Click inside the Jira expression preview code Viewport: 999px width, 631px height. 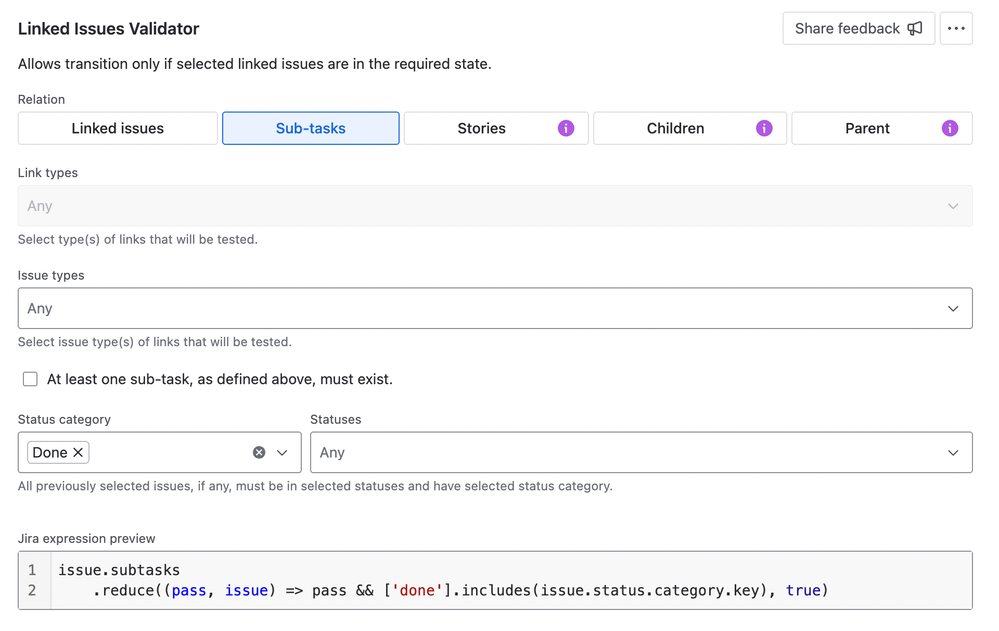coord(400,580)
